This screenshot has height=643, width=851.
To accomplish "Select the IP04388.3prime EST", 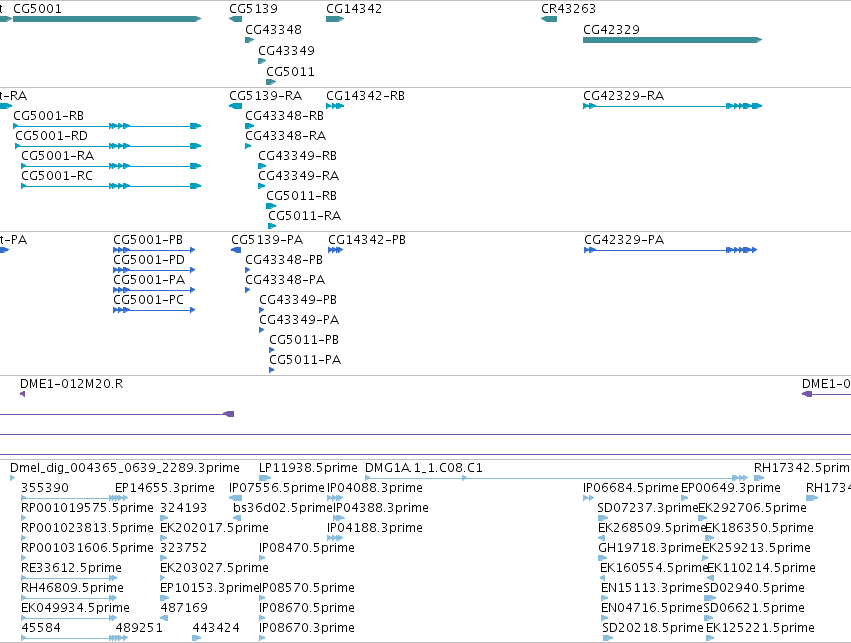I will pos(339,518).
